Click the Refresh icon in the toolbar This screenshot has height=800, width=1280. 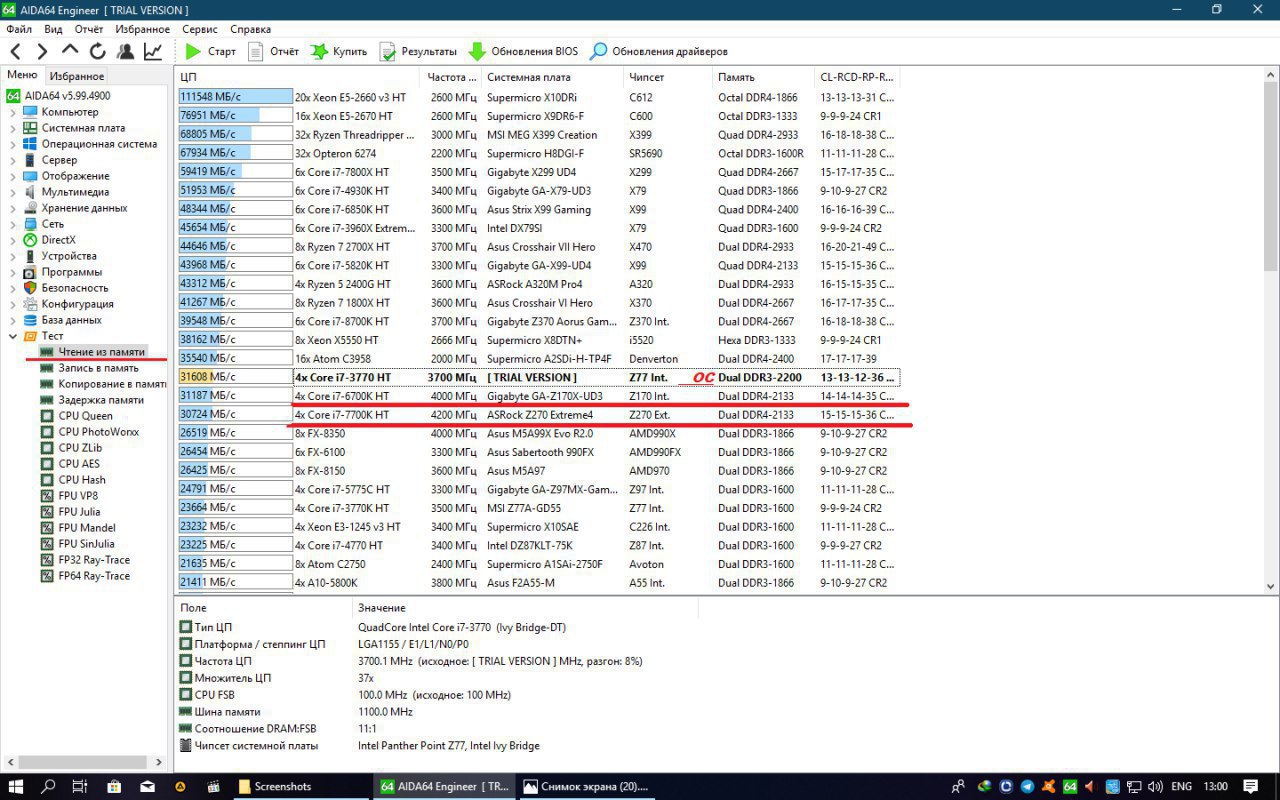[x=97, y=51]
